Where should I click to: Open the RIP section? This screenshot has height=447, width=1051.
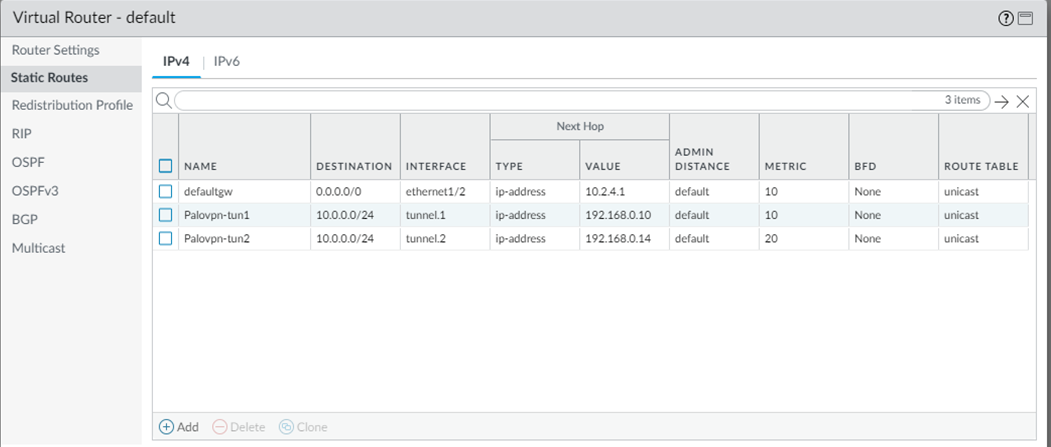21,133
